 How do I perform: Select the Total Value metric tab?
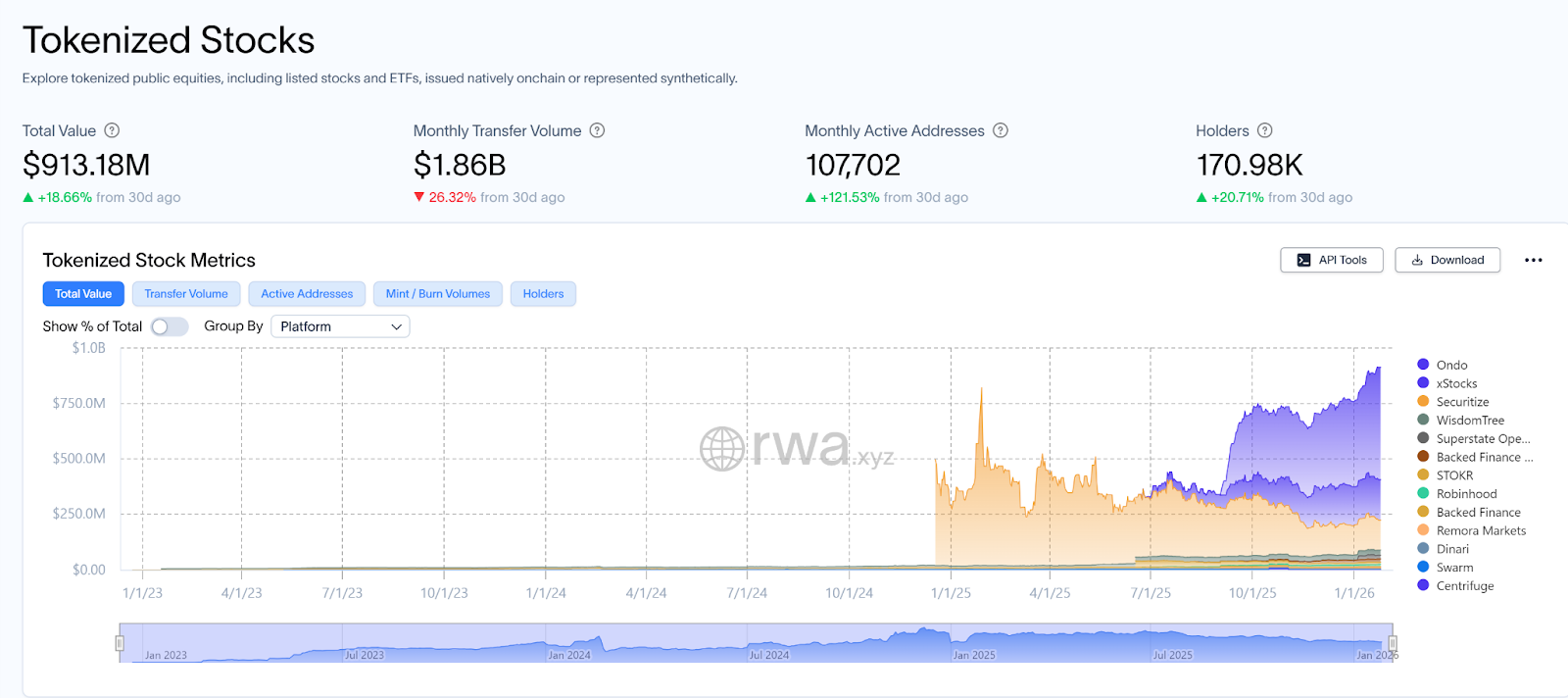point(83,294)
